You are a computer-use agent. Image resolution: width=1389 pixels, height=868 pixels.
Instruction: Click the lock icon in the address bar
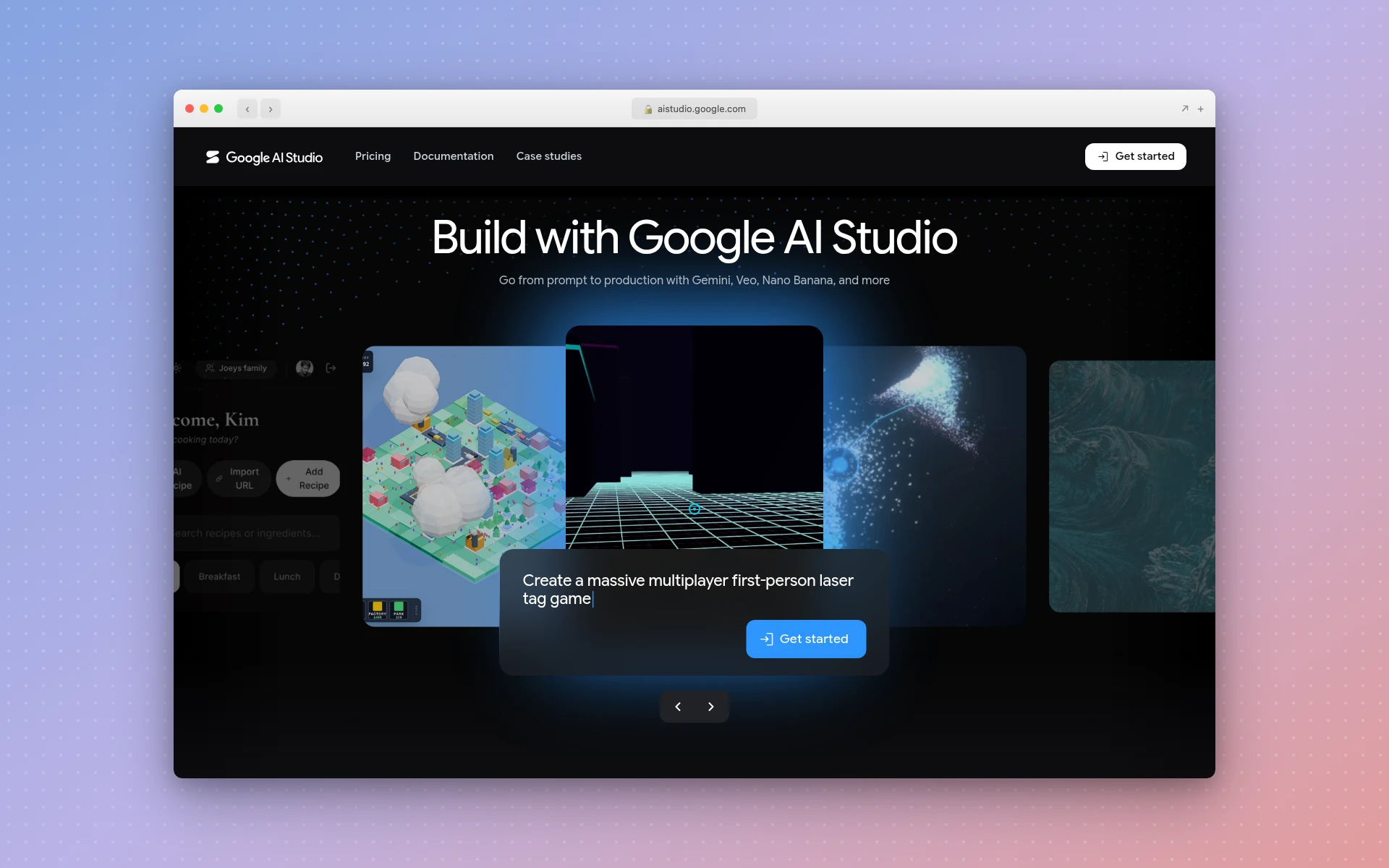coord(648,109)
